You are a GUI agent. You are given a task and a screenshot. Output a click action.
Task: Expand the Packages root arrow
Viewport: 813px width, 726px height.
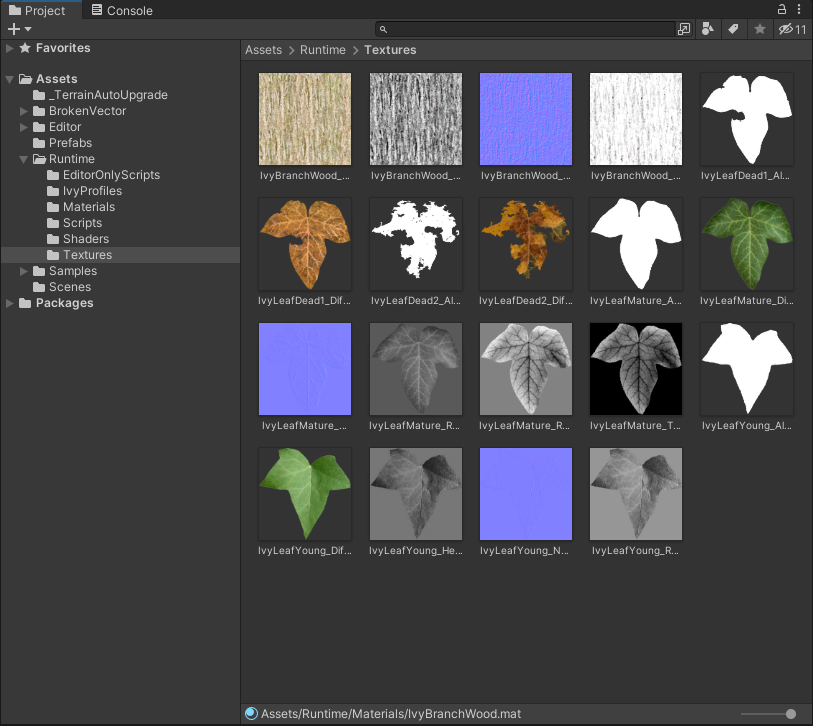(9, 303)
